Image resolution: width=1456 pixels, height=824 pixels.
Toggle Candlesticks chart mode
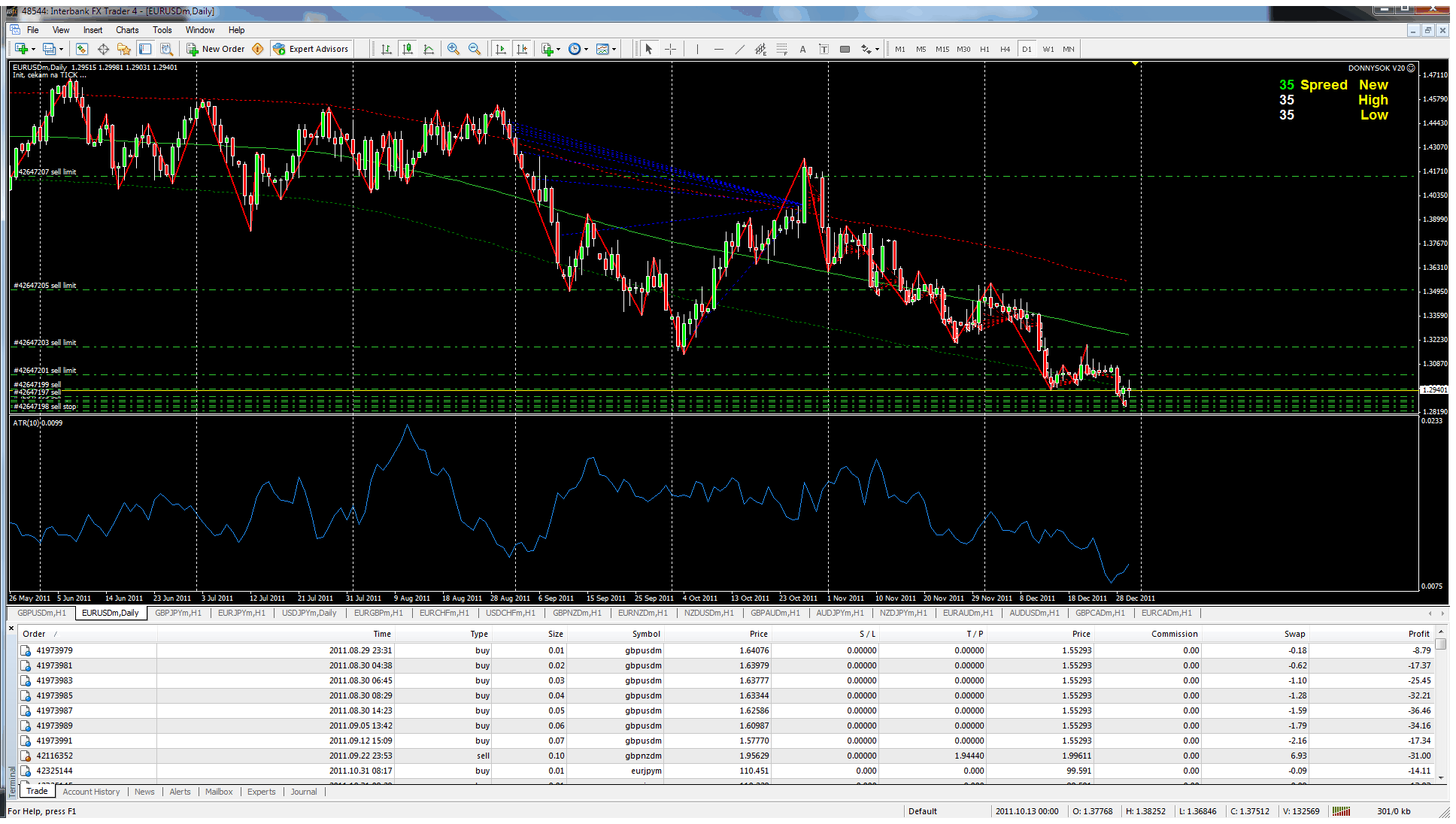coord(408,49)
